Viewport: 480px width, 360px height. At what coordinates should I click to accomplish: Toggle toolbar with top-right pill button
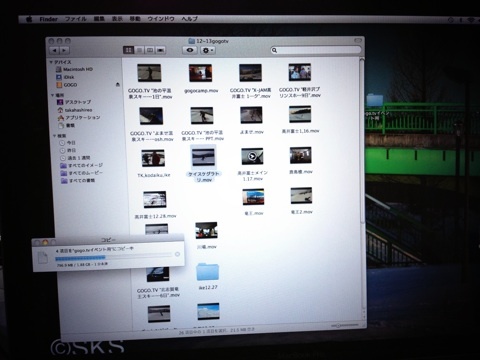[x=358, y=40]
